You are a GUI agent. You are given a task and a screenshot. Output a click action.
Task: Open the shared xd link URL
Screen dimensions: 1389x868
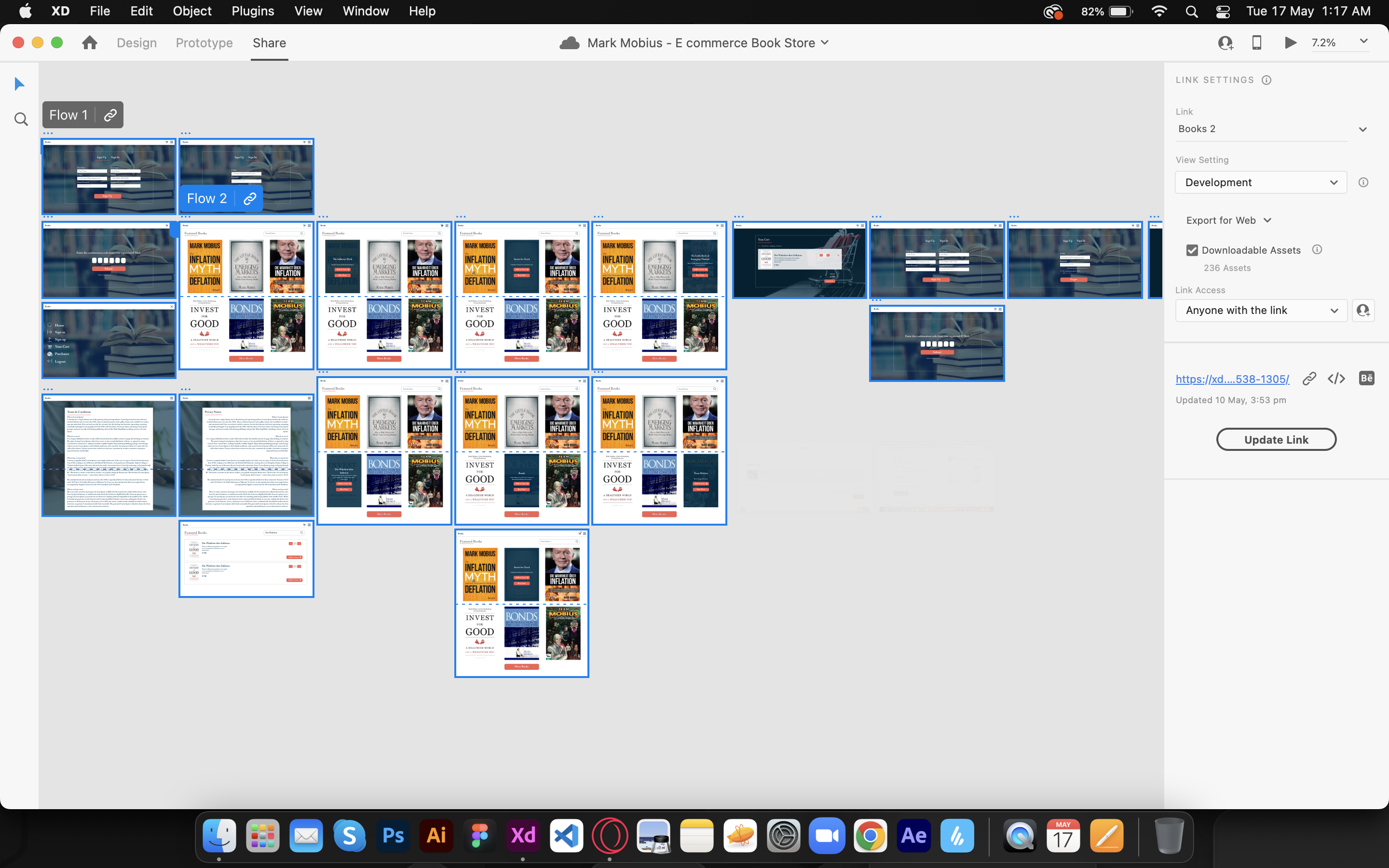[1232, 379]
